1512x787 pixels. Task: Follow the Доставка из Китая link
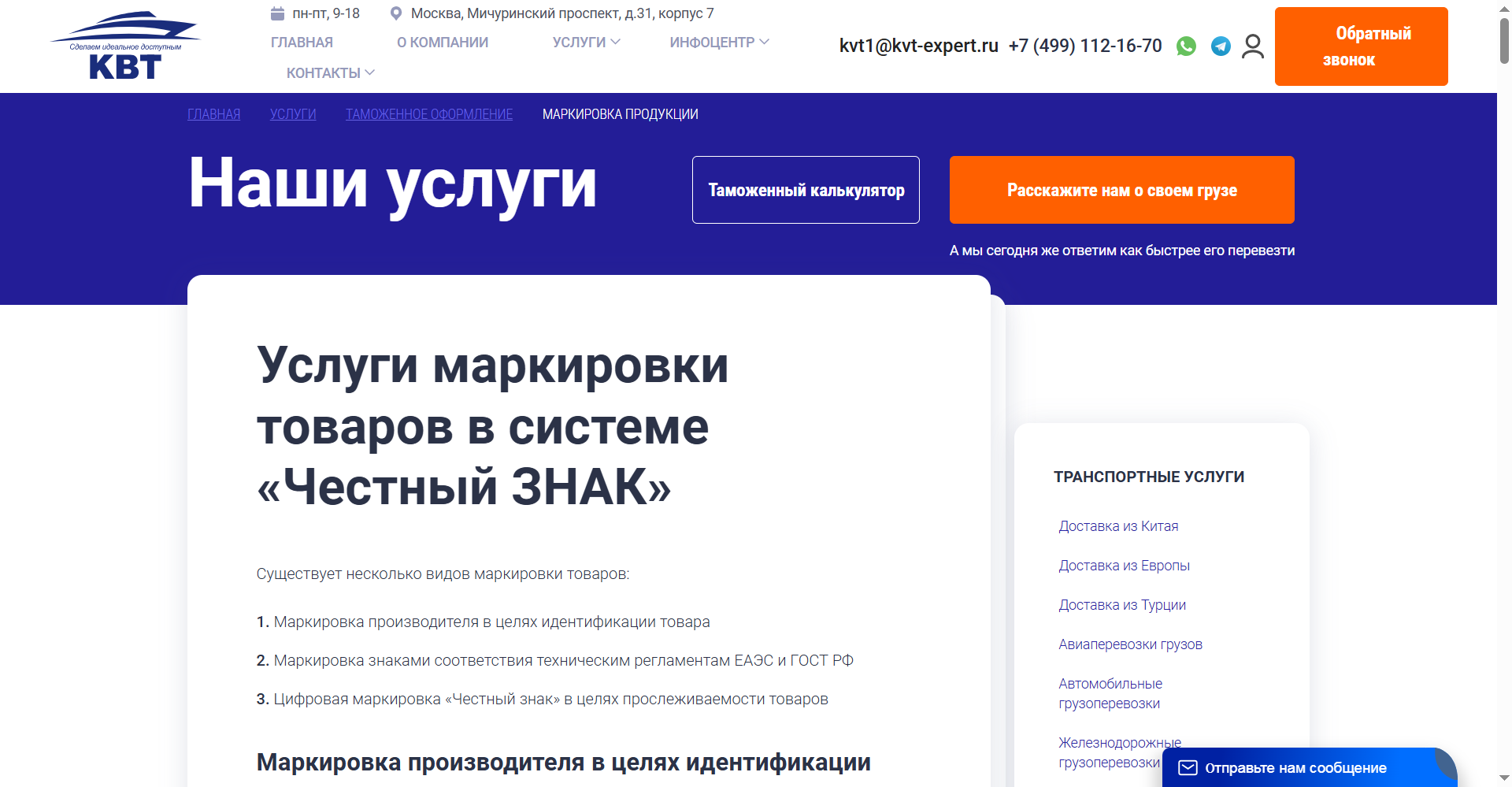pos(1117,525)
